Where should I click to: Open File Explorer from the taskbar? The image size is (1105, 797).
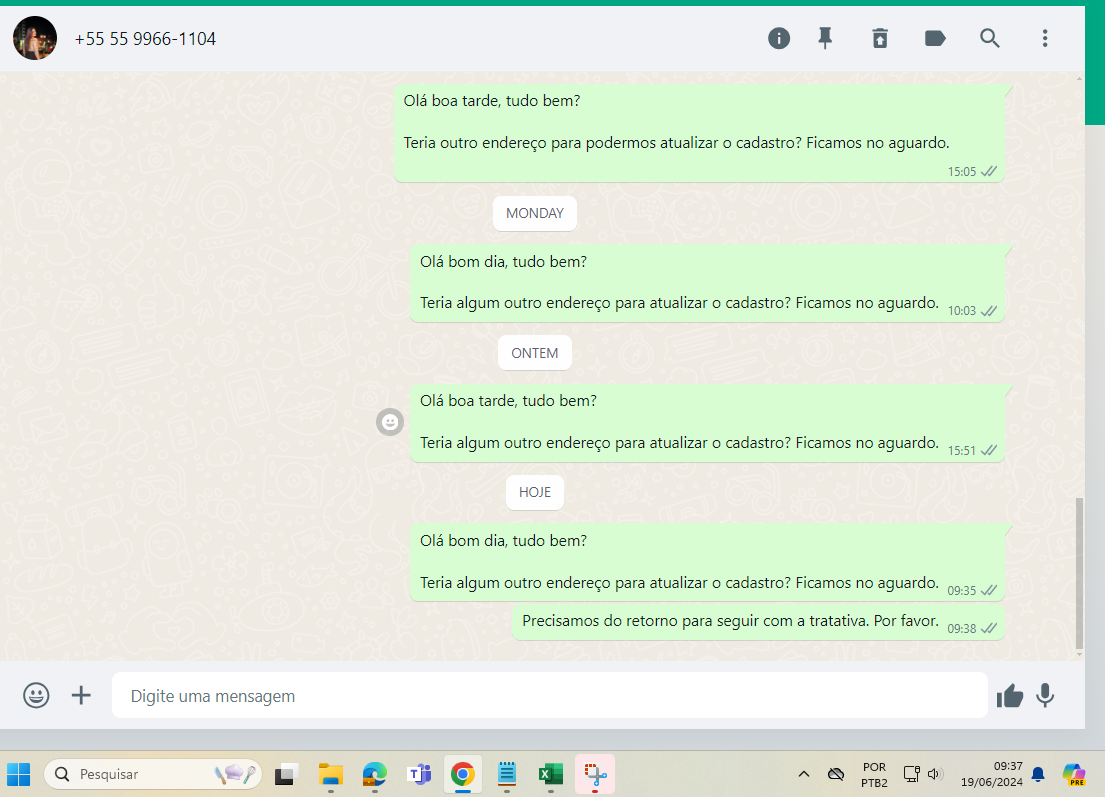[x=331, y=774]
